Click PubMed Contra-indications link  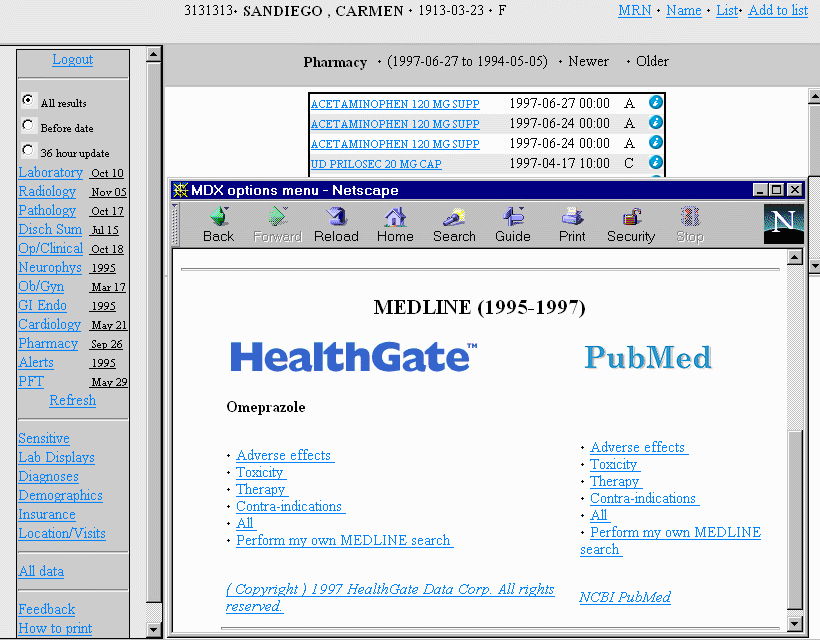(x=643, y=499)
